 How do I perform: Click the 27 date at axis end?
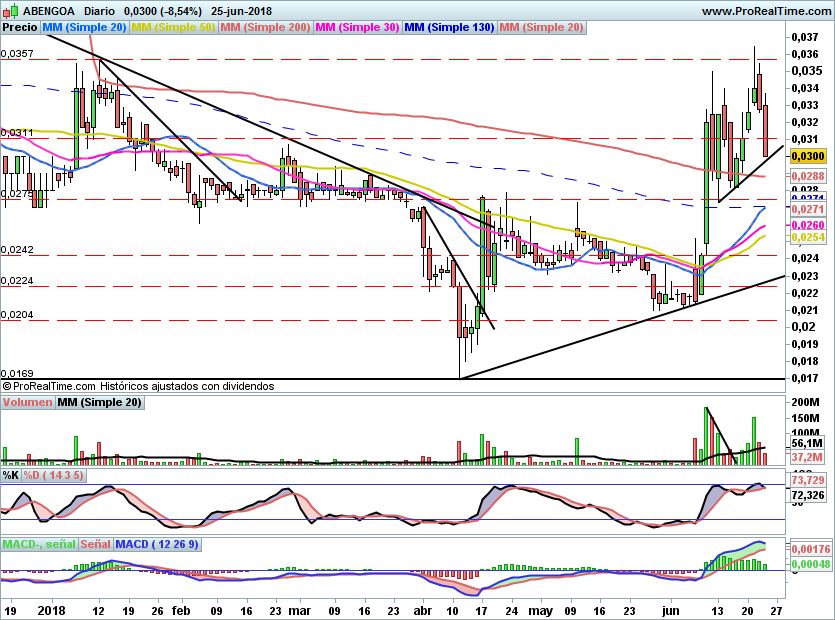776,610
